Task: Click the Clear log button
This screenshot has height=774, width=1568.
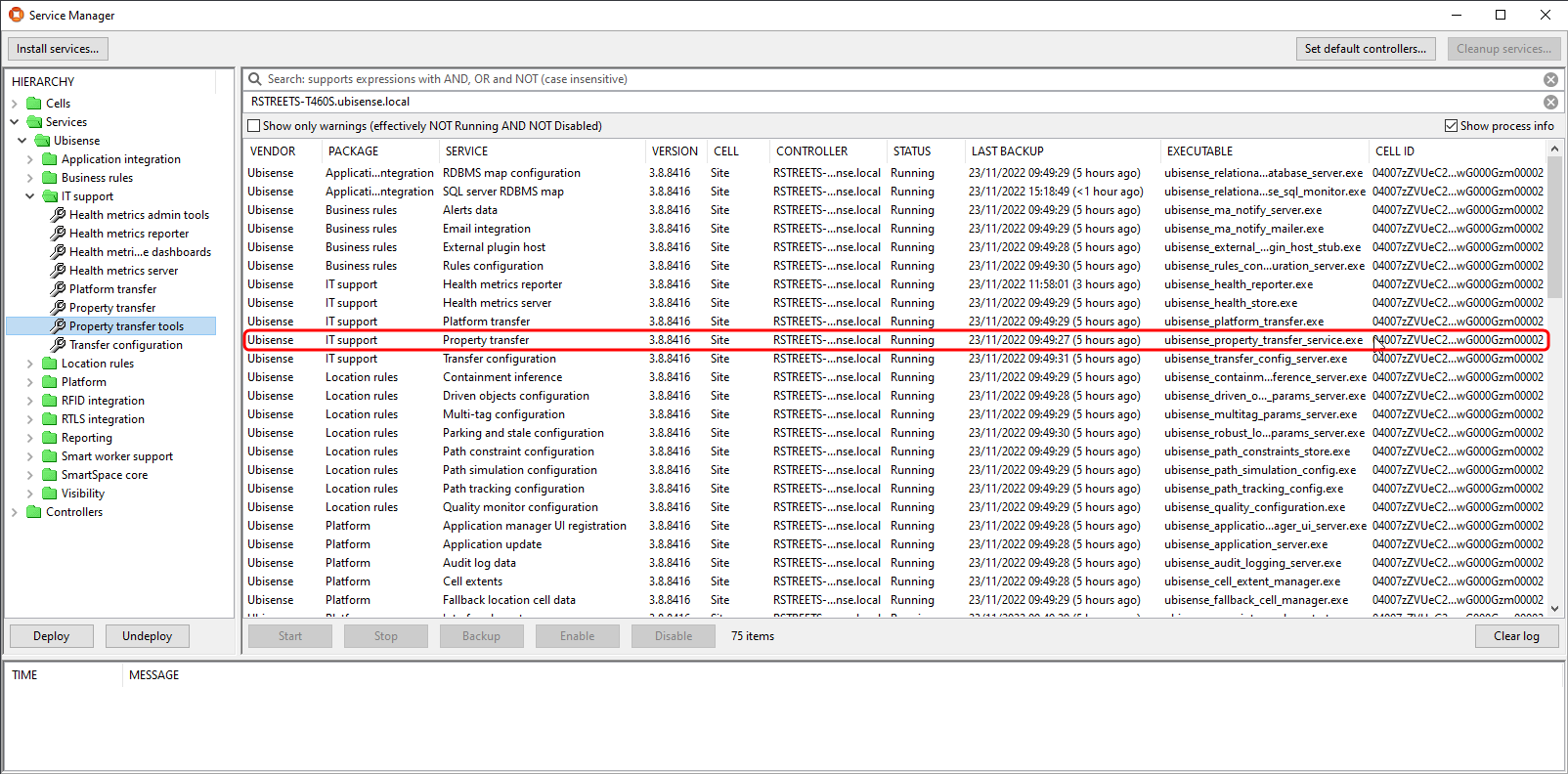Action: coord(1516,636)
